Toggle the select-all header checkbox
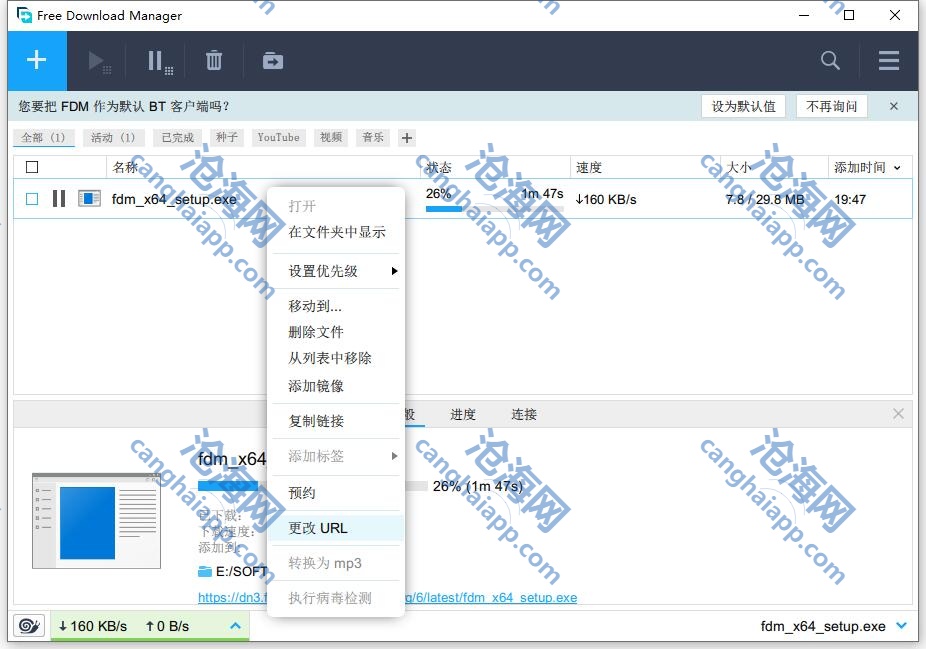Viewport: 926px width, 649px height. click(32, 167)
